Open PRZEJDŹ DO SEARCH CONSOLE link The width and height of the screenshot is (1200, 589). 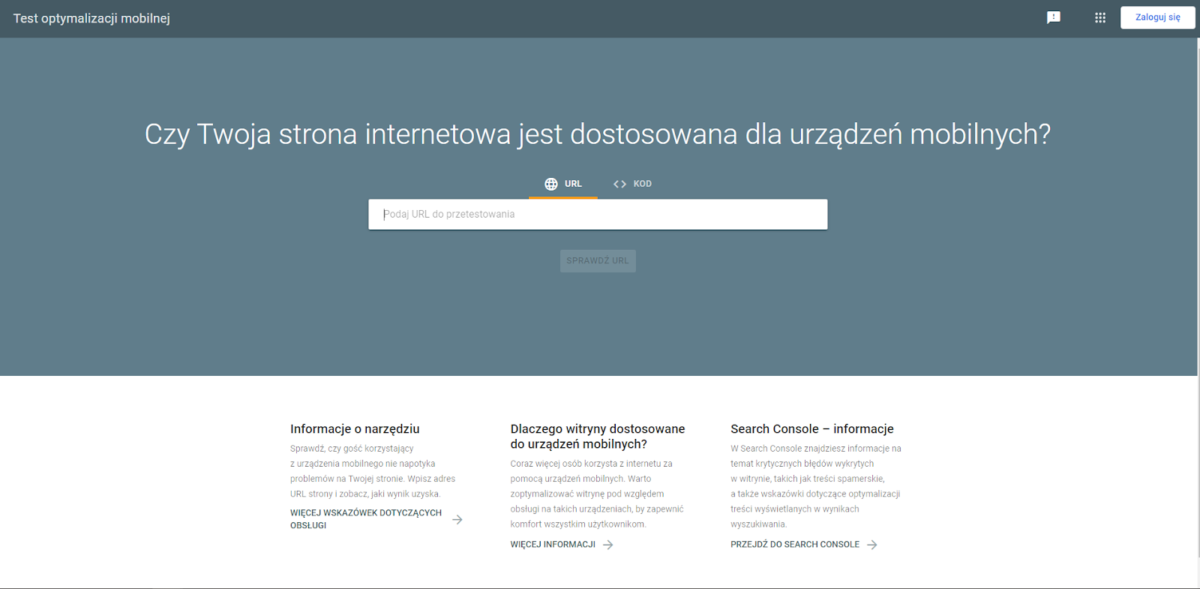(795, 545)
